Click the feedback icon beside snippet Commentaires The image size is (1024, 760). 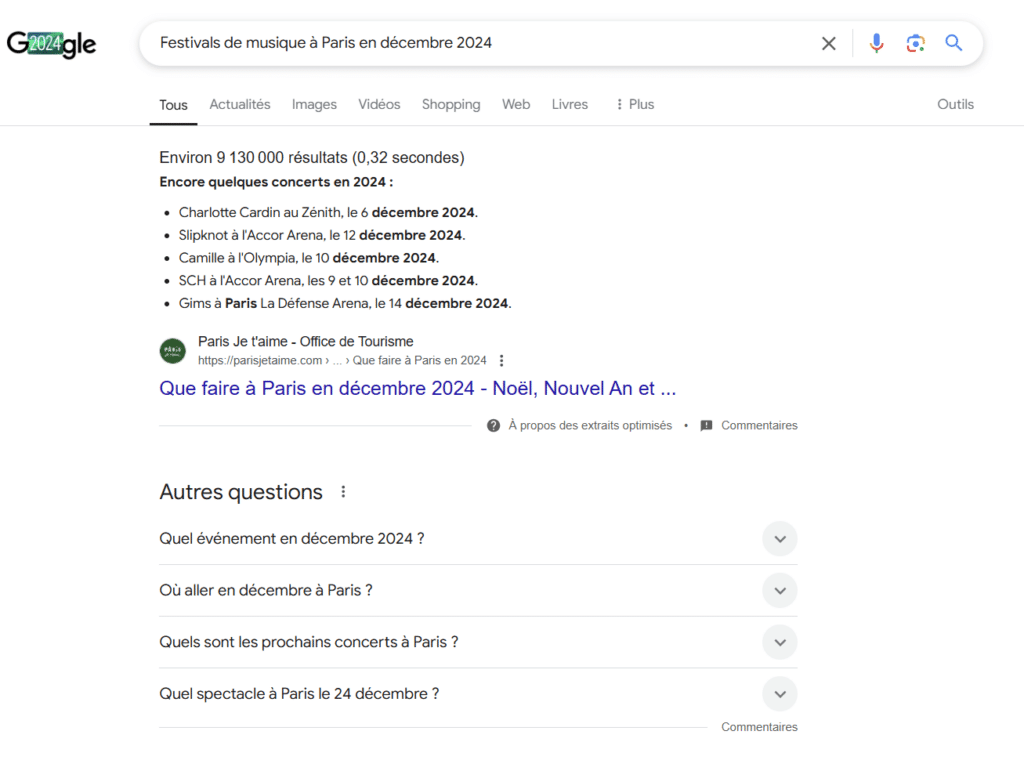(707, 426)
